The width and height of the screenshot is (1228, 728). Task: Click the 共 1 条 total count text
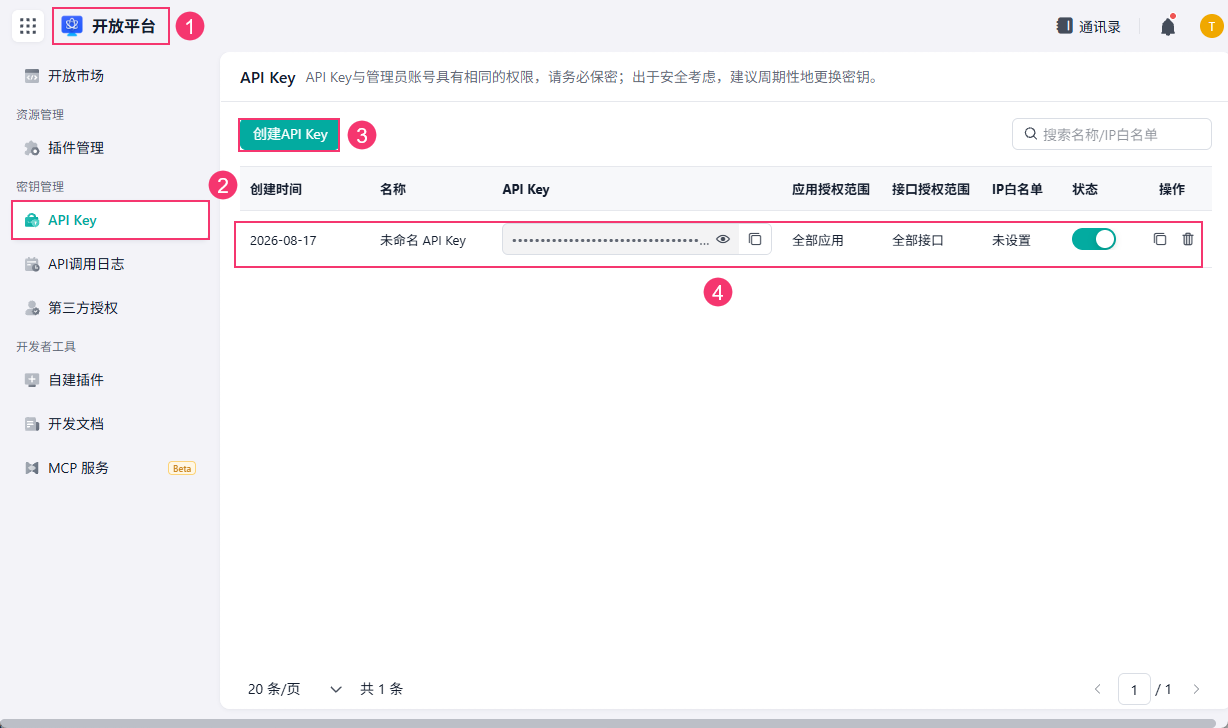click(382, 689)
